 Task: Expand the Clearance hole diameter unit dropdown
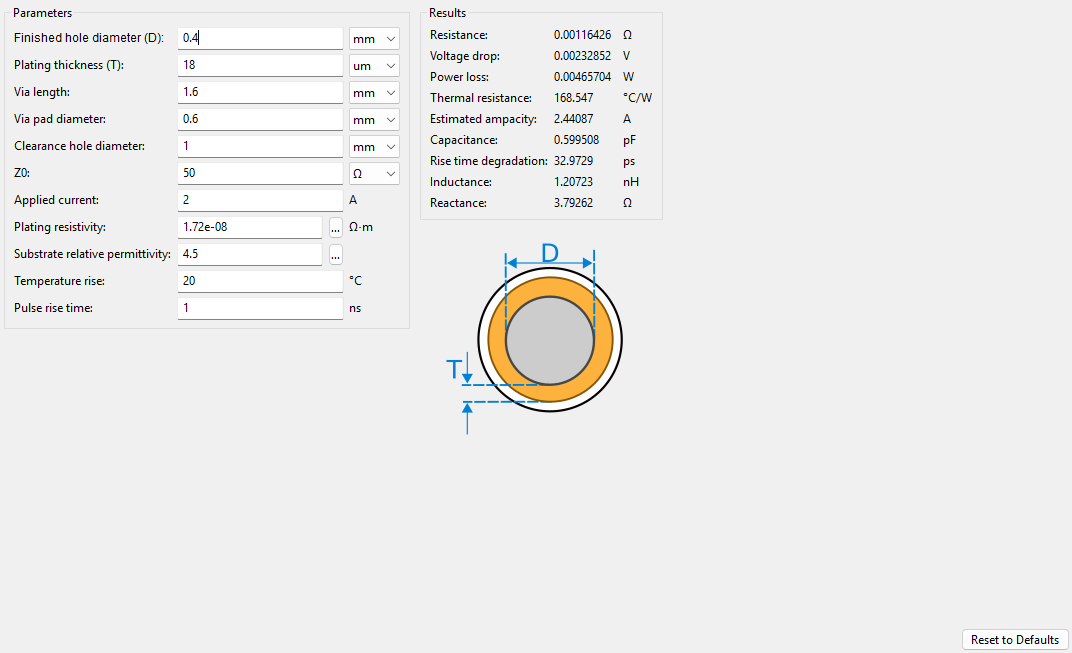pyautogui.click(x=374, y=147)
